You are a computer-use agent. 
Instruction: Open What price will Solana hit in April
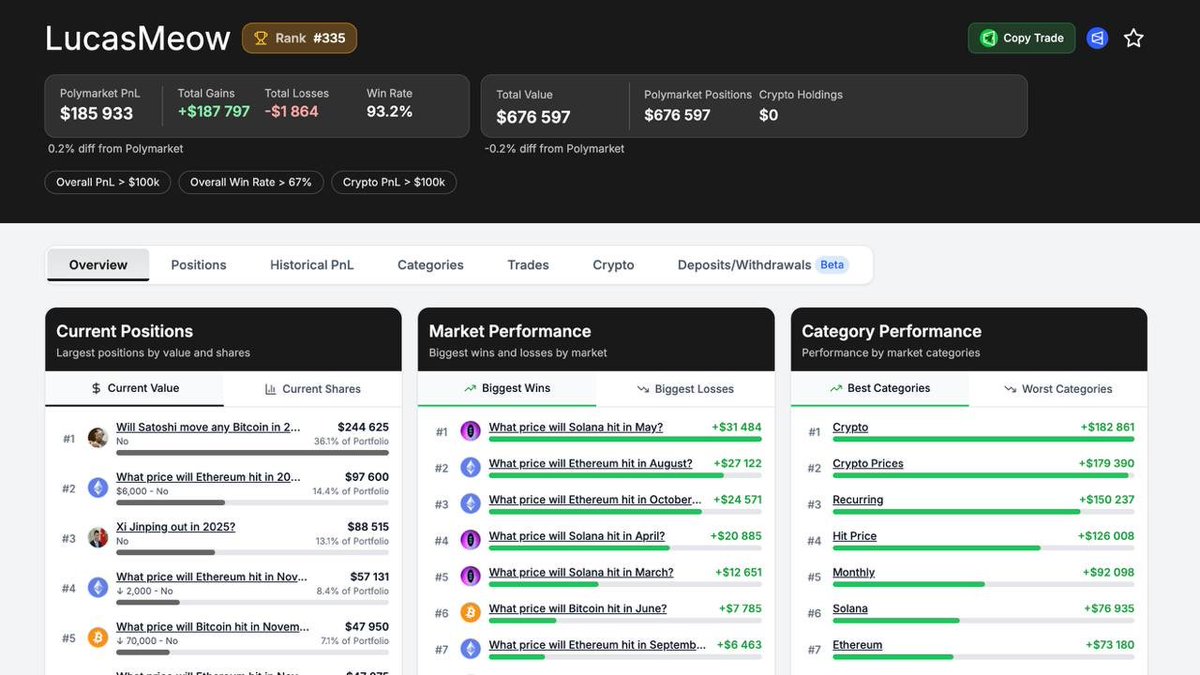(x=577, y=536)
